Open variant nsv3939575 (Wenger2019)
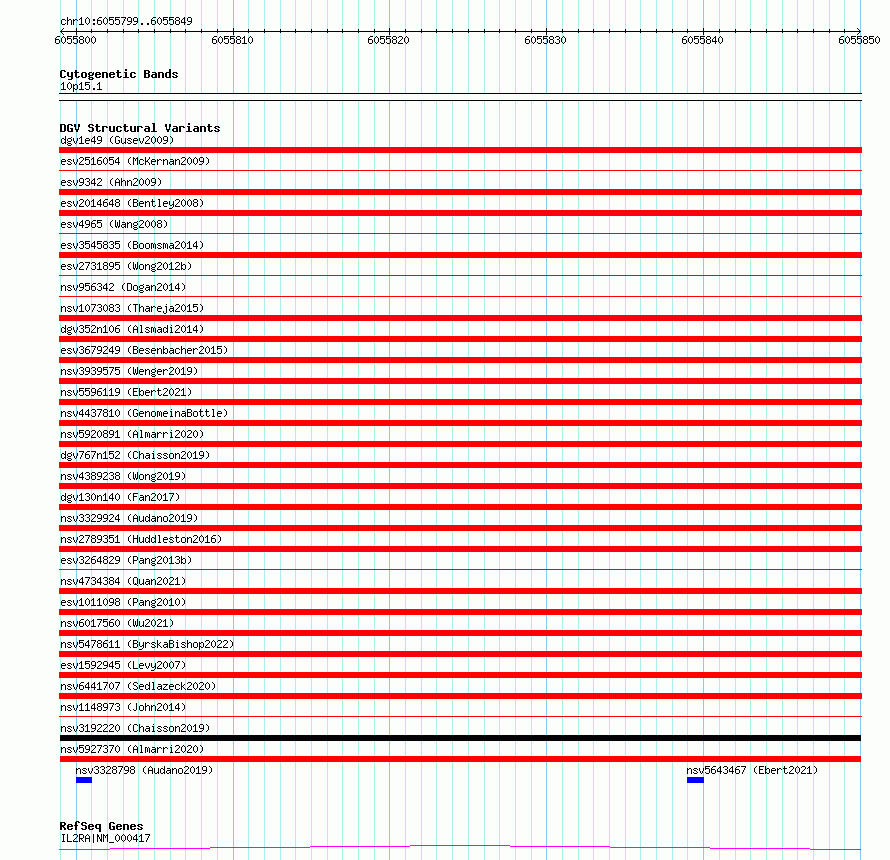Viewport: 890px width, 860px height. (x=129, y=371)
